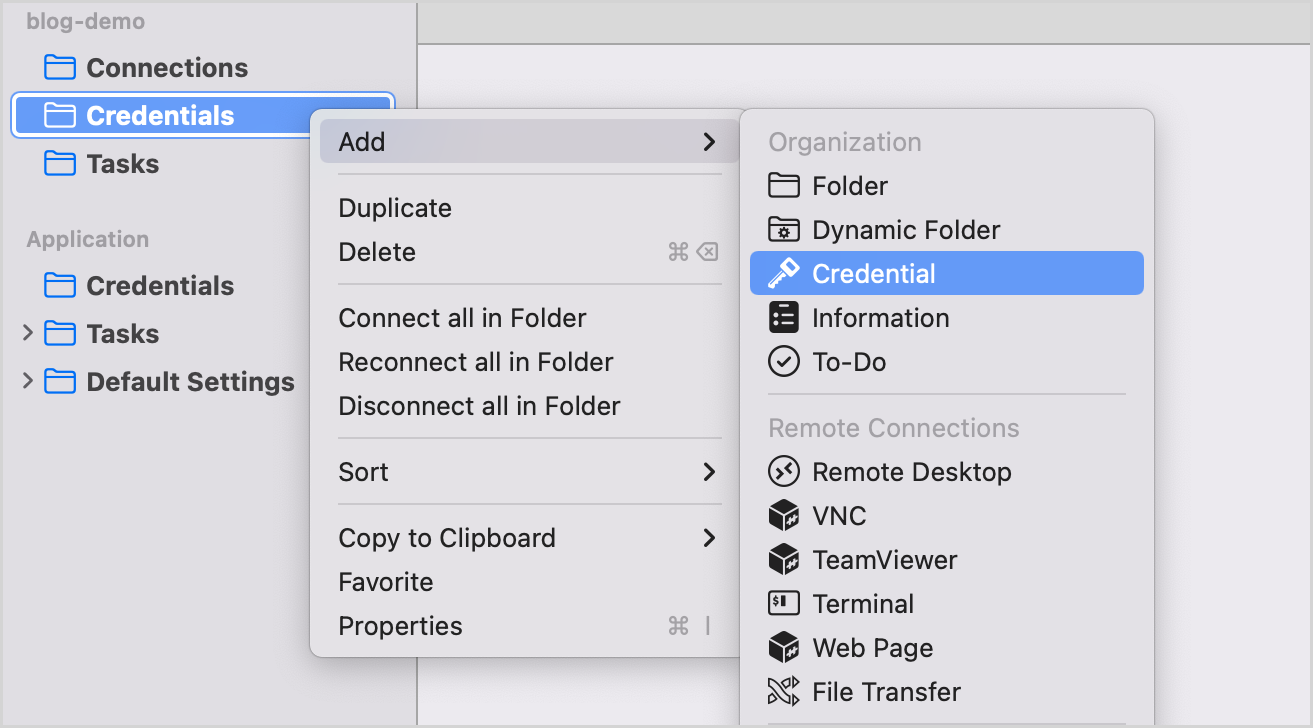Click the Information menu entry text
The image size is (1313, 728).
coord(881,318)
